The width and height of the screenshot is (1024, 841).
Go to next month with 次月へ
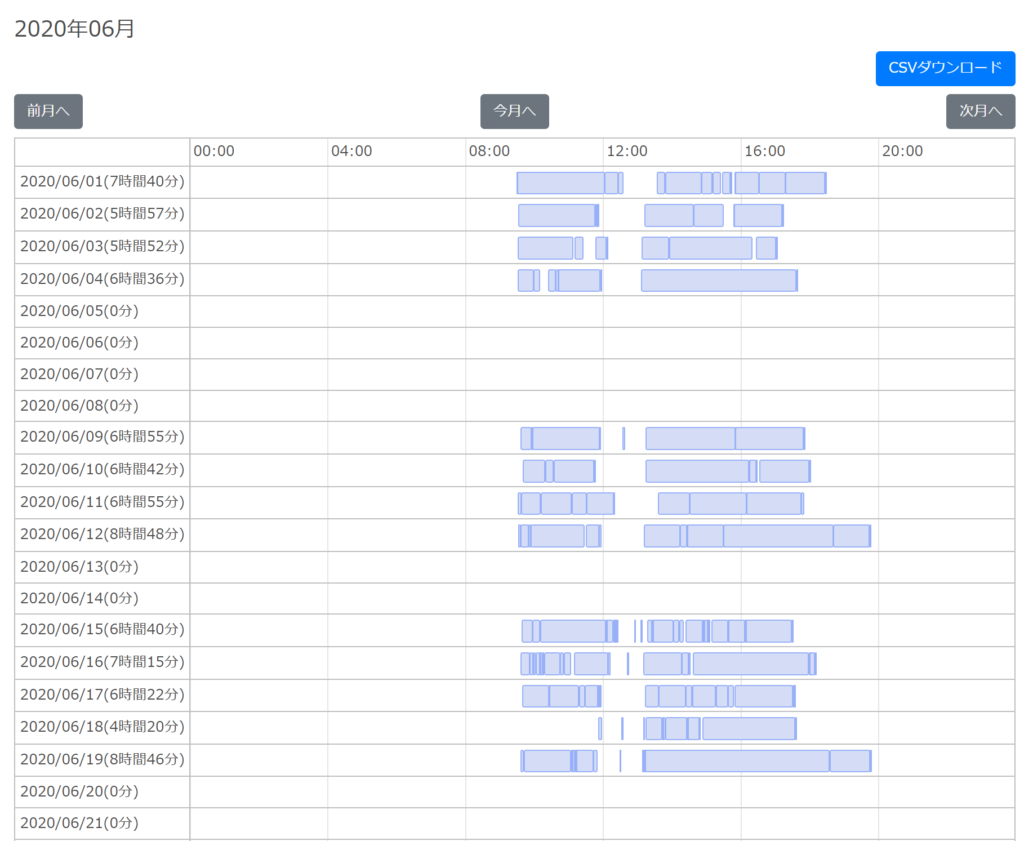(980, 111)
